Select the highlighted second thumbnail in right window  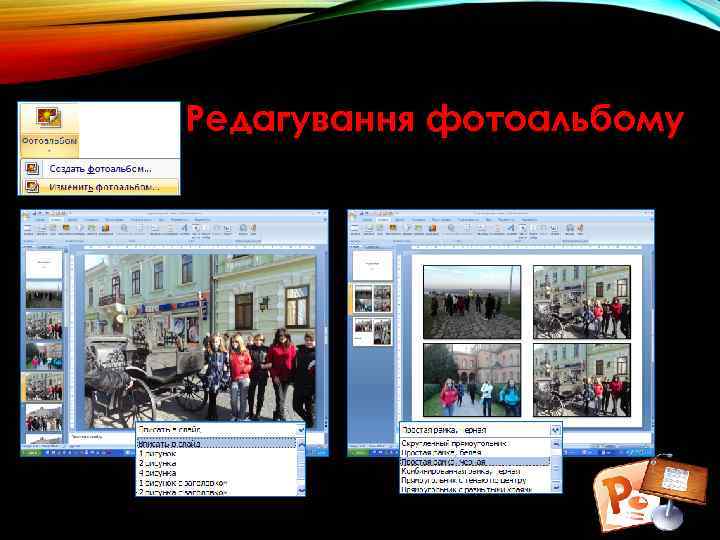click(x=373, y=298)
